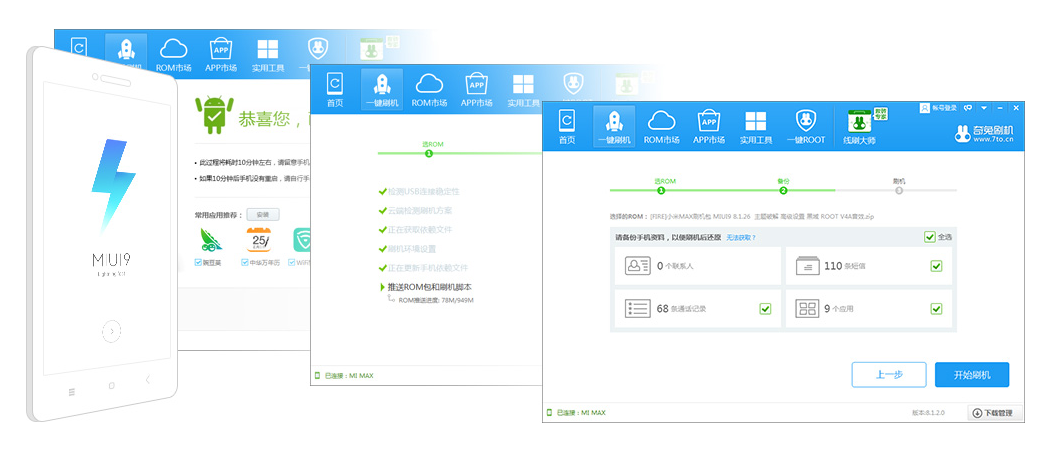Select 一键刷机 rocket in front window
Image resolution: width=1044 pixels, height=462 pixels.
614,127
